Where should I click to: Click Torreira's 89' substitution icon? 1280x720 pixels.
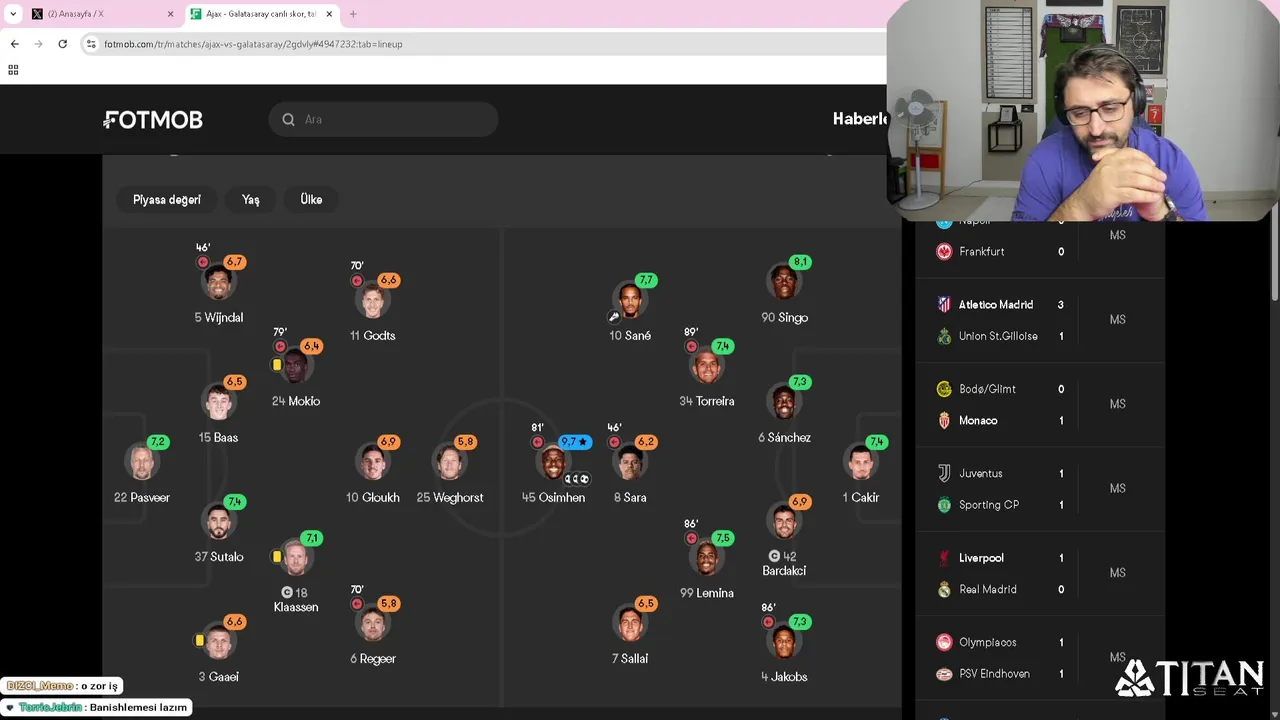click(691, 347)
